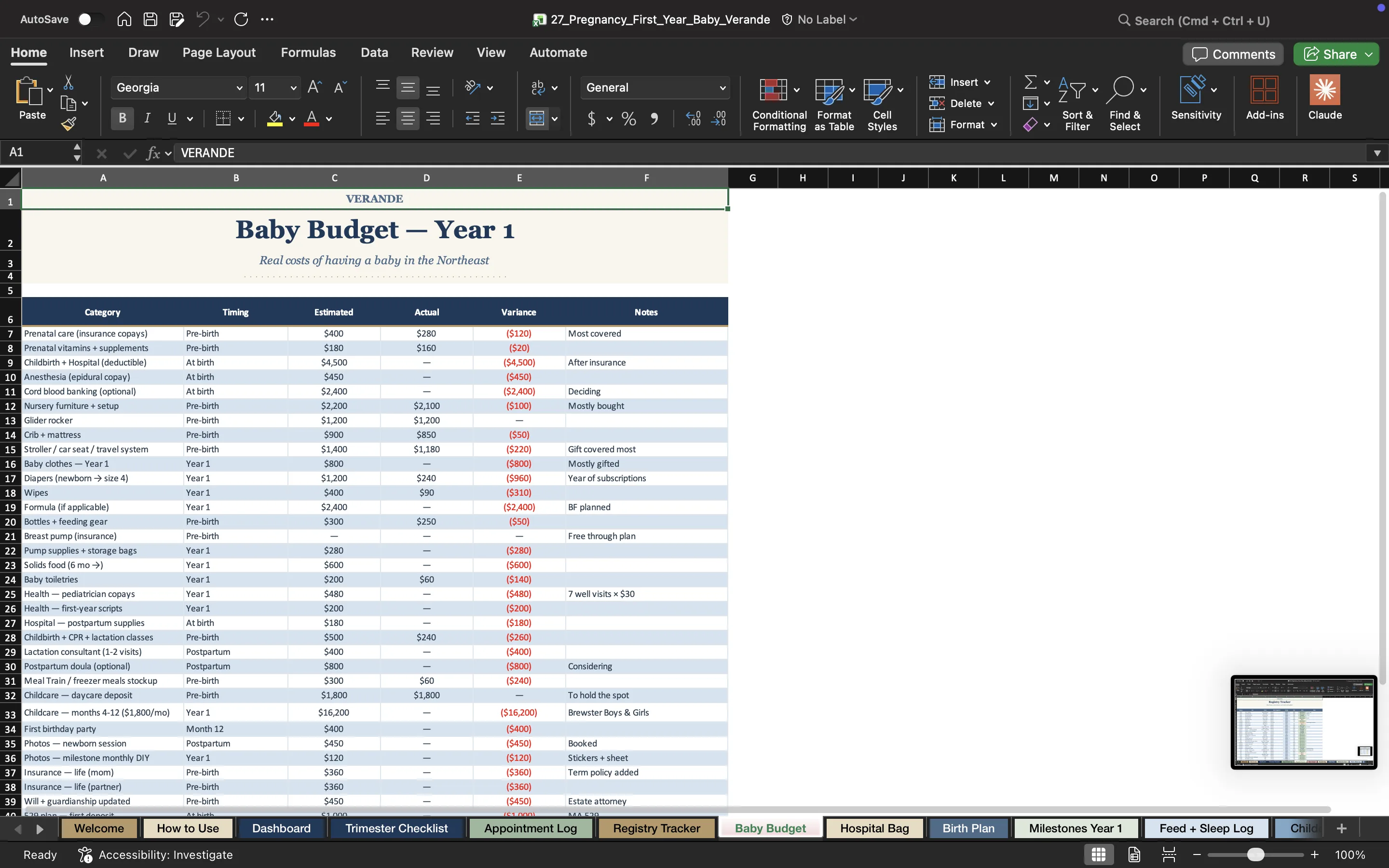
Task: Click the Comments button
Action: point(1233,54)
